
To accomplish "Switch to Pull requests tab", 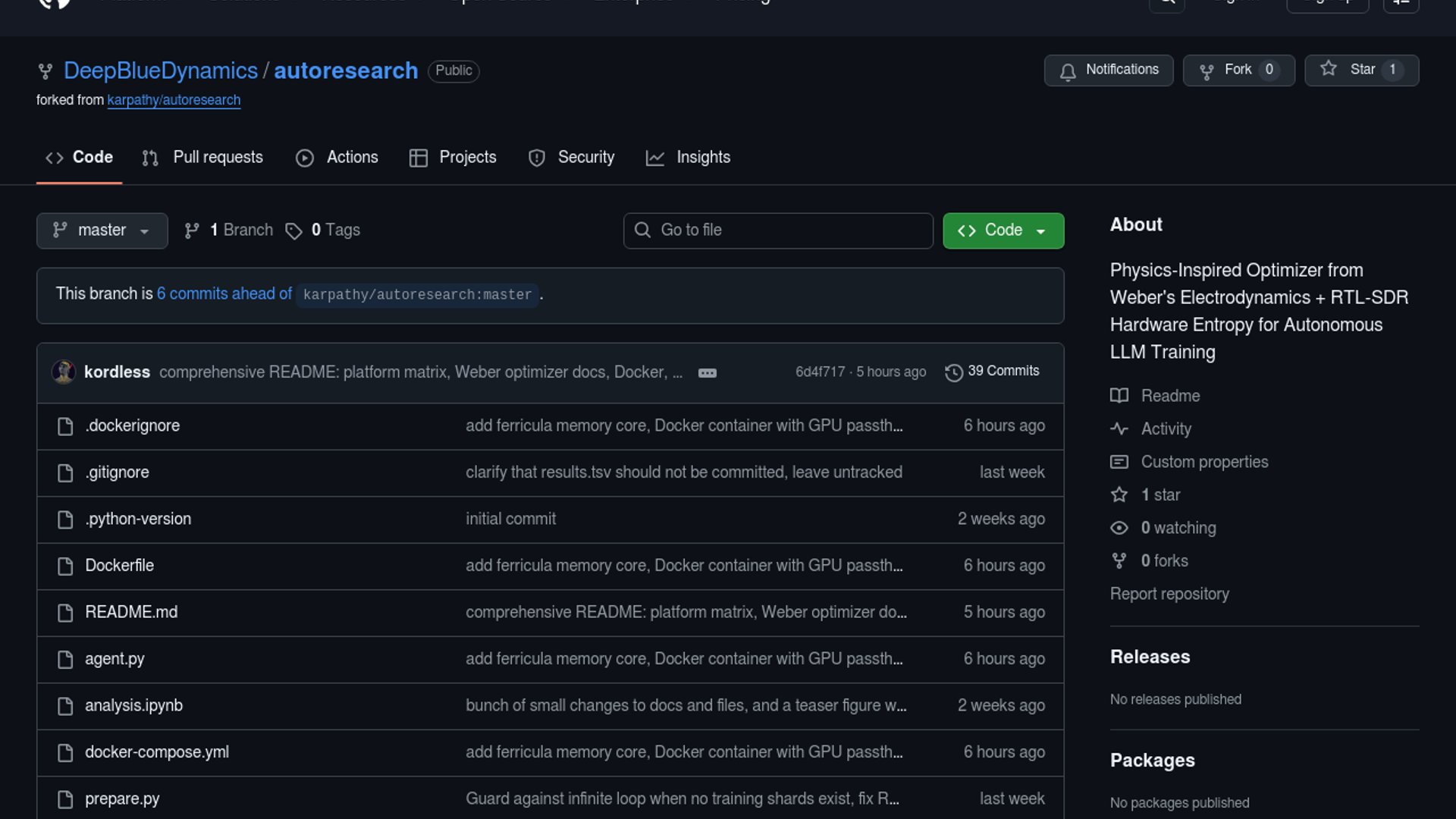I will click(202, 158).
